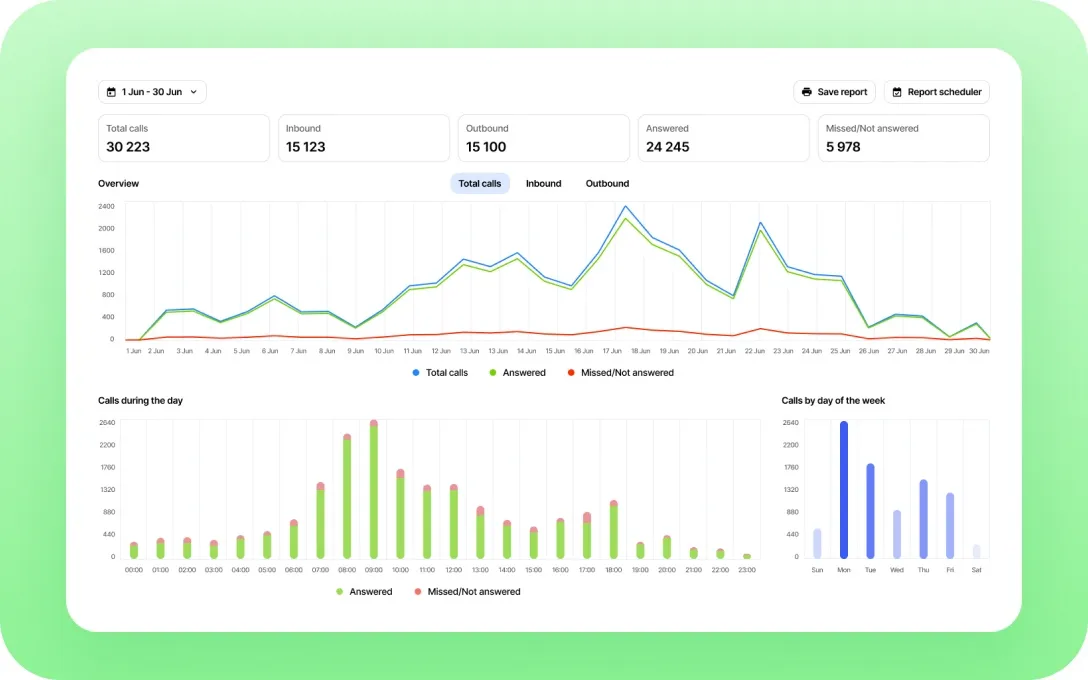
Task: Select the Total calls summary card
Action: tap(184, 138)
